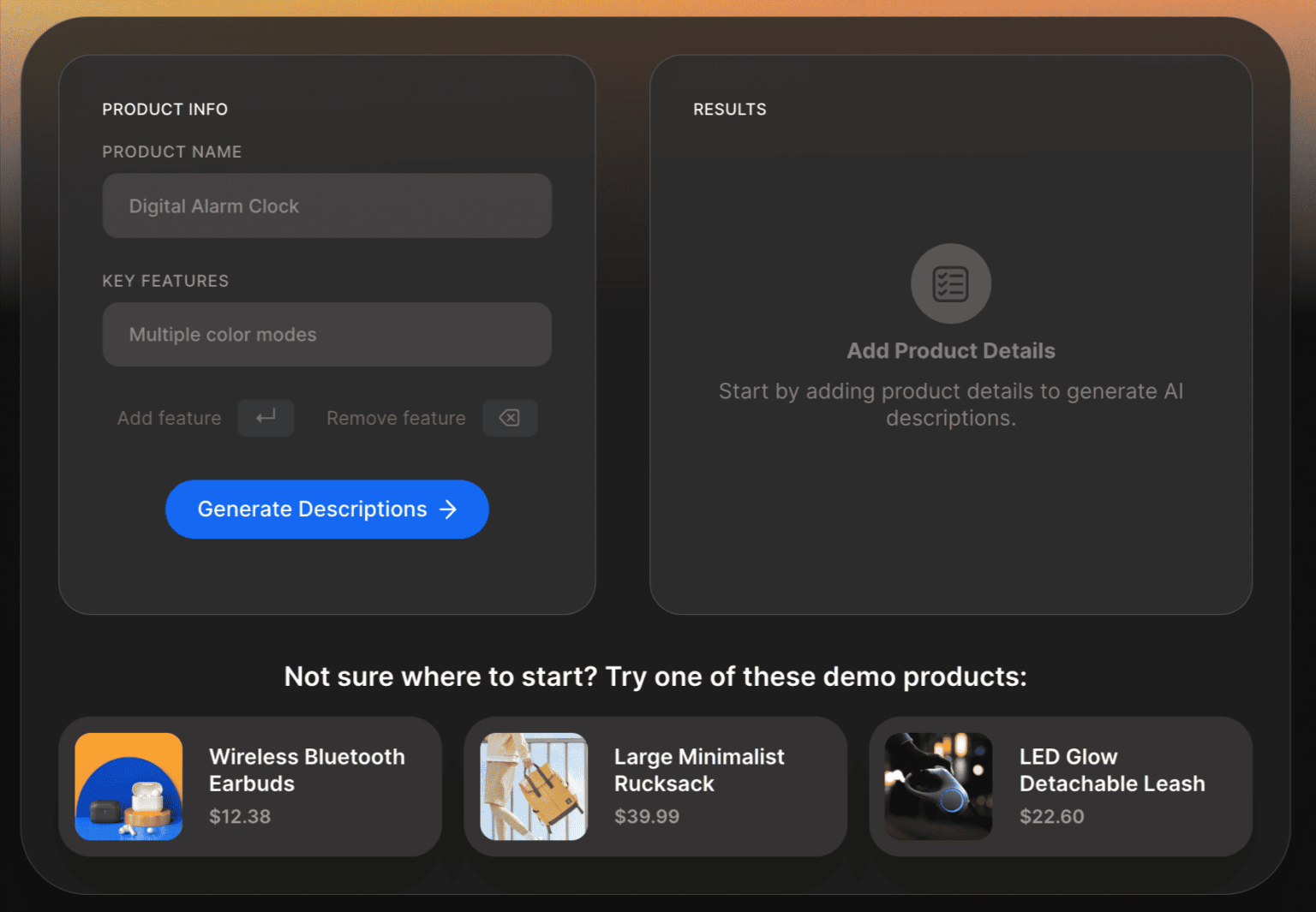The image size is (1316, 912).
Task: Select the RESULTS panel header
Action: (730, 109)
